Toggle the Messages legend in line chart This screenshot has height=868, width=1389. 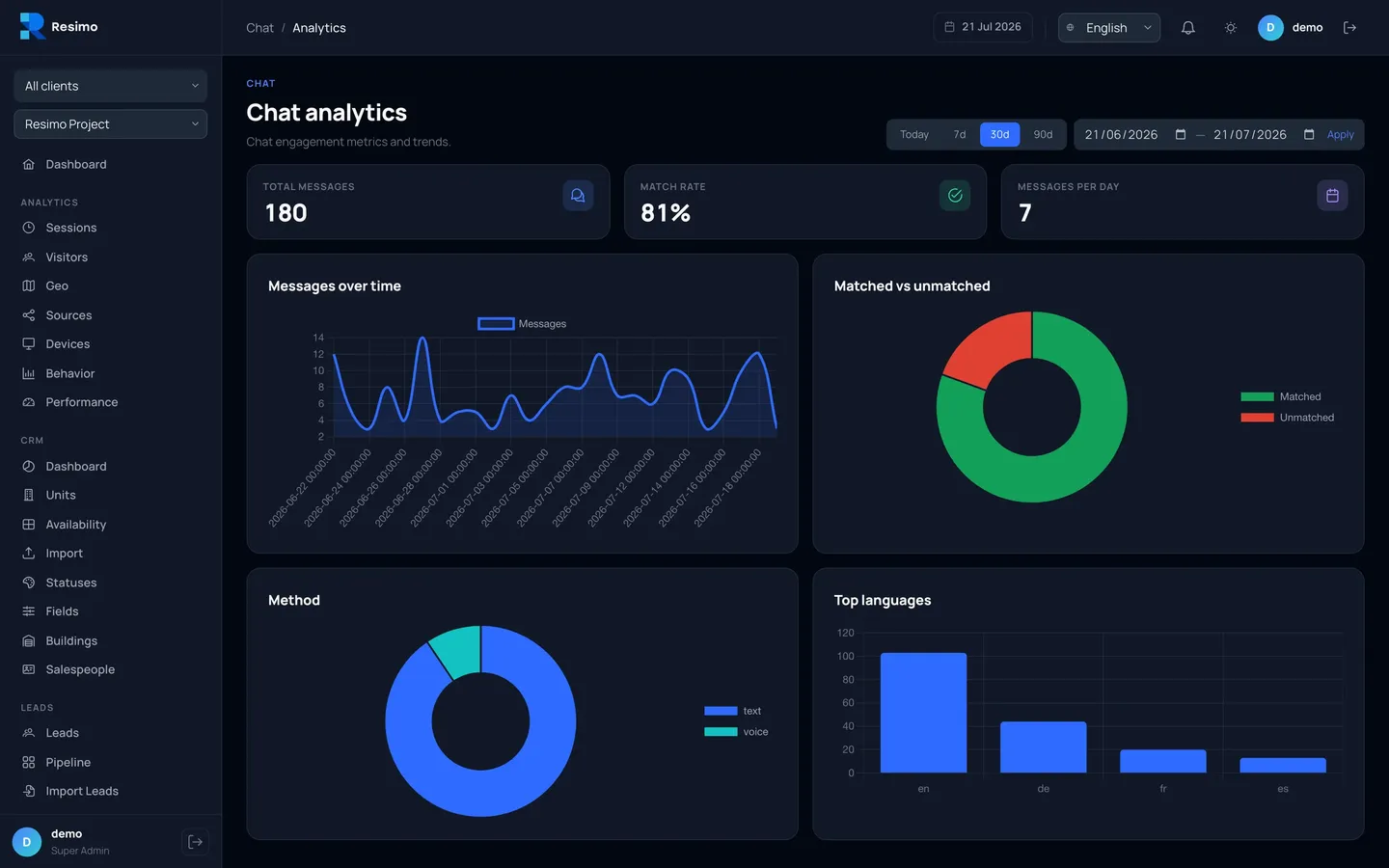(x=522, y=324)
